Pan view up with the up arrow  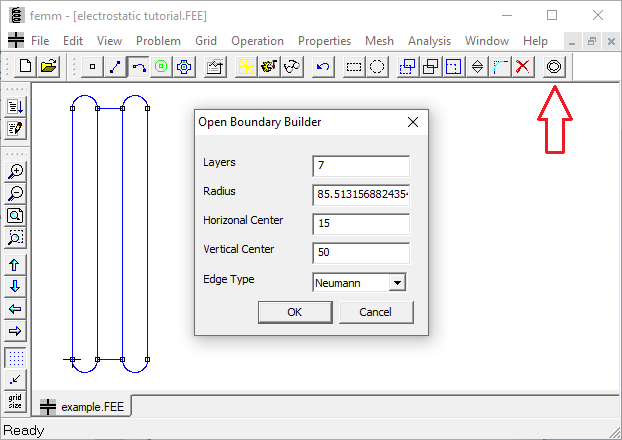tap(16, 265)
